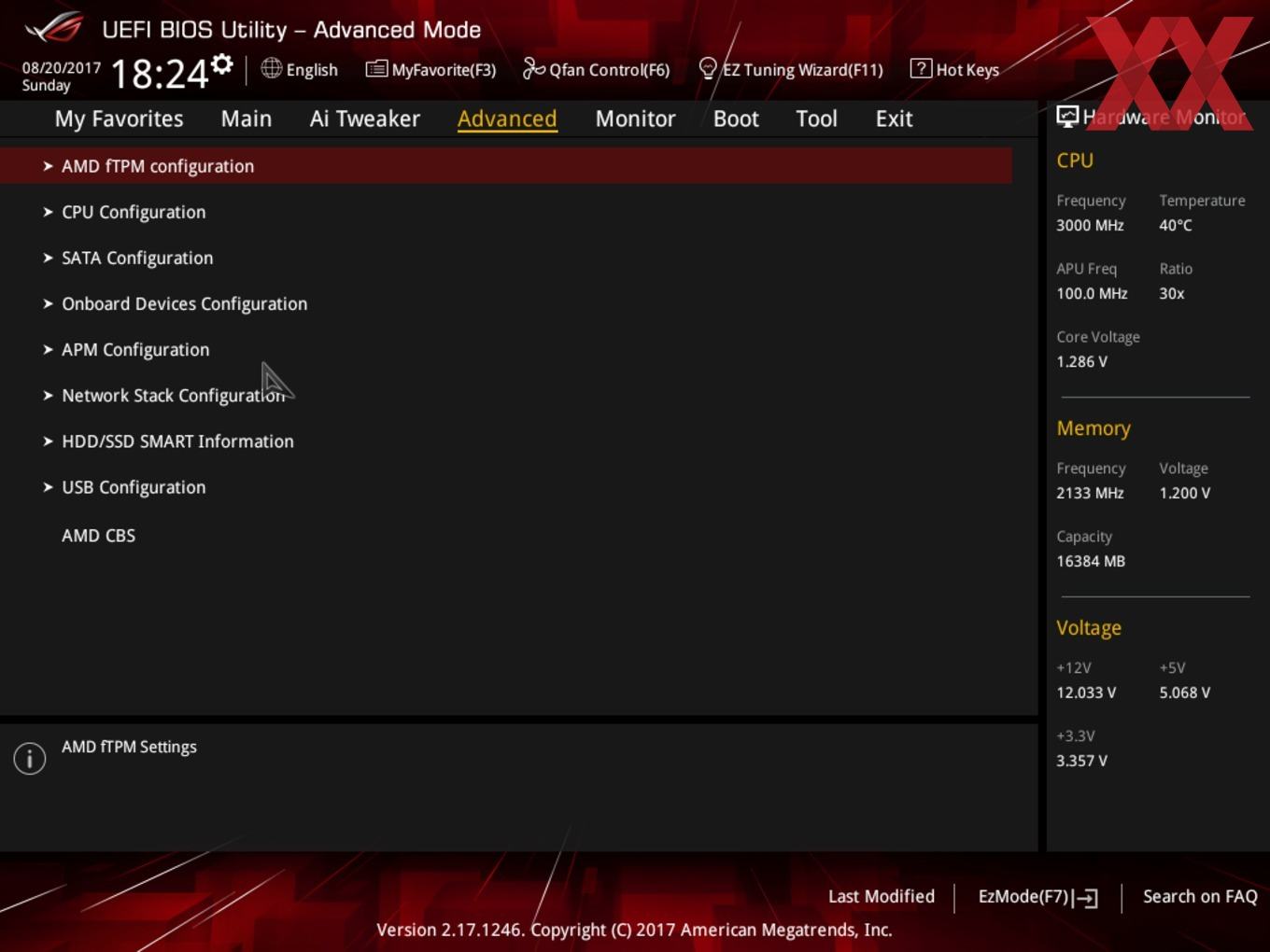This screenshot has height=952, width=1270.
Task: Open HDD/SSD SMART Information entry
Action: (x=177, y=441)
